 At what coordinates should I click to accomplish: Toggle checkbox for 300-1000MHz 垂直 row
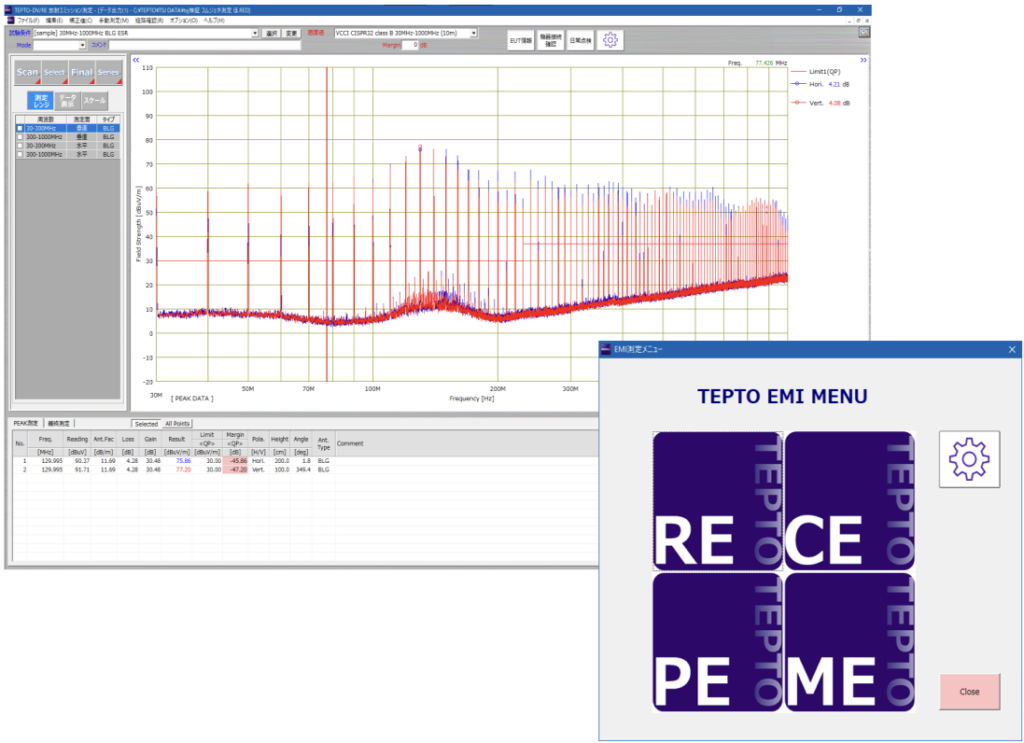click(x=20, y=137)
